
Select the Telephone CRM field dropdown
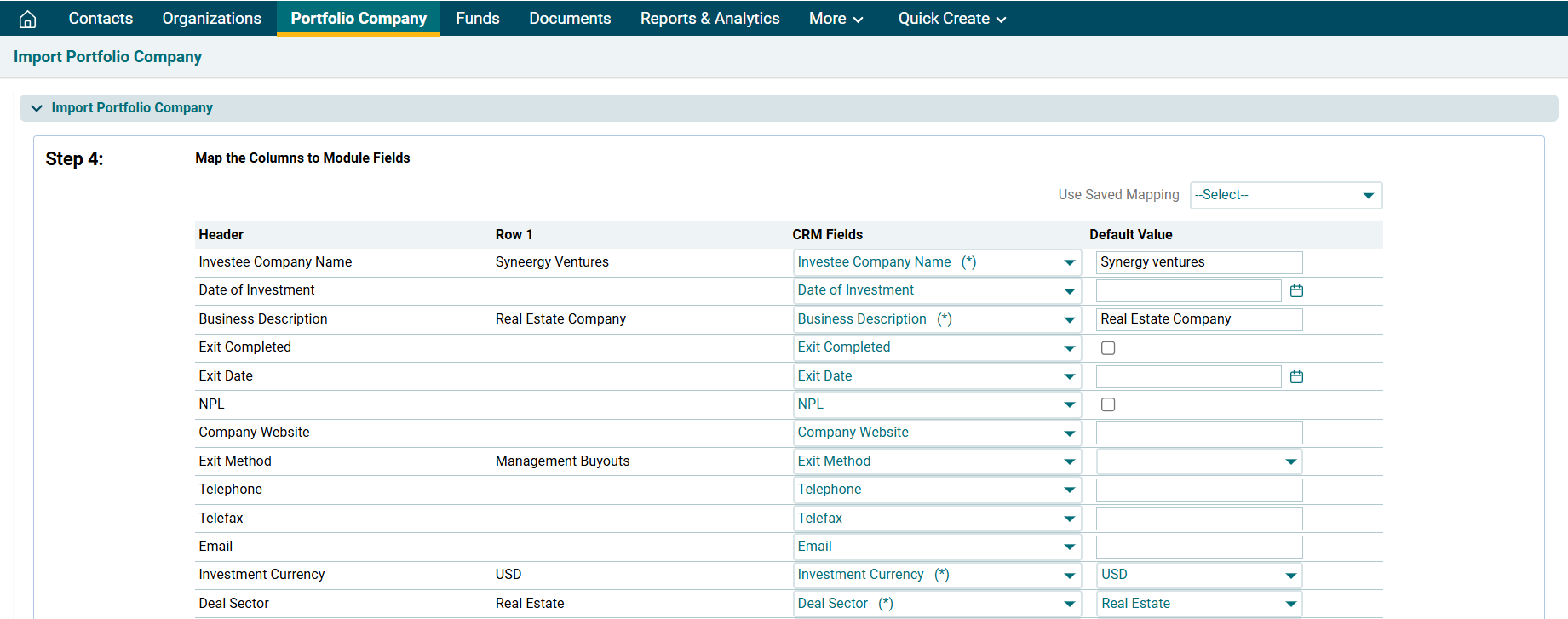[936, 490]
